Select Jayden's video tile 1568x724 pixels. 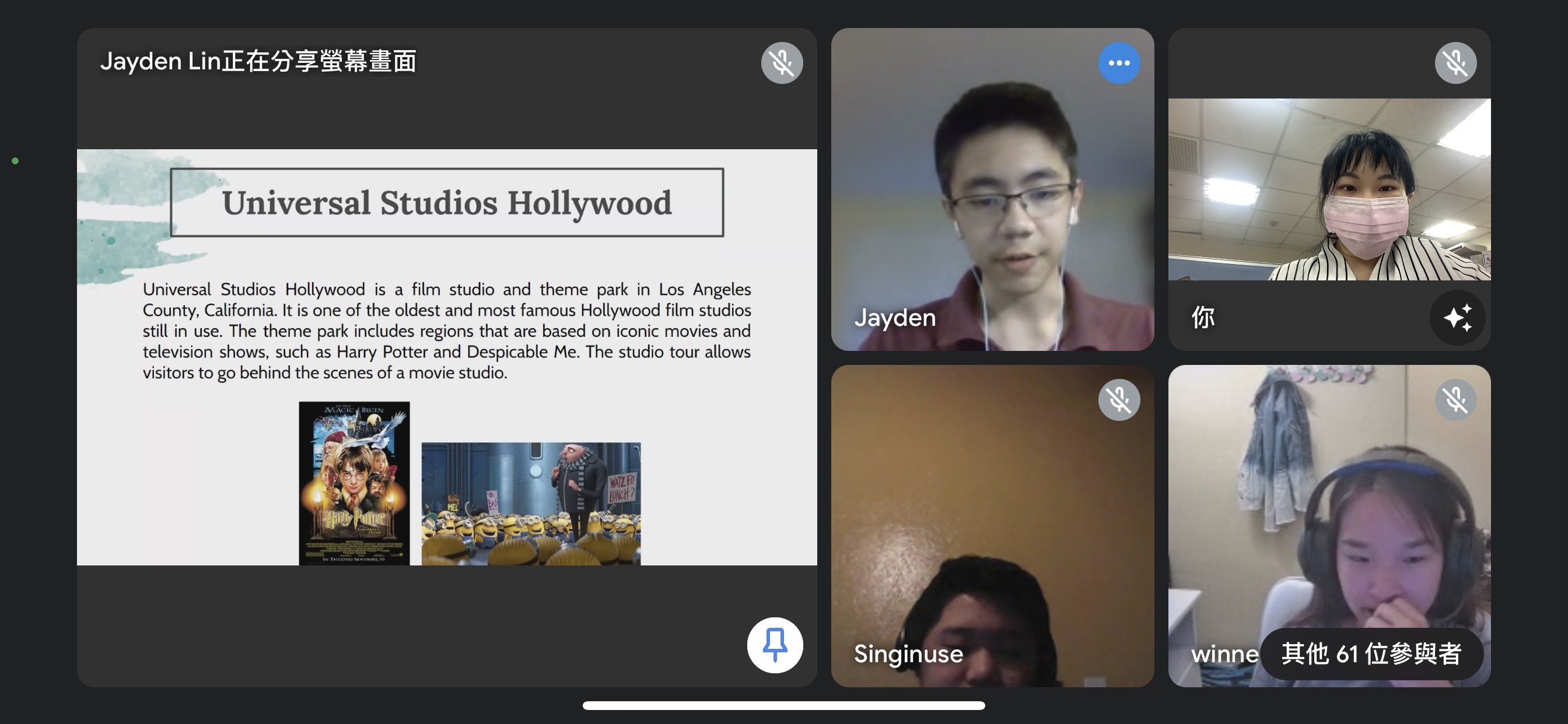(992, 189)
